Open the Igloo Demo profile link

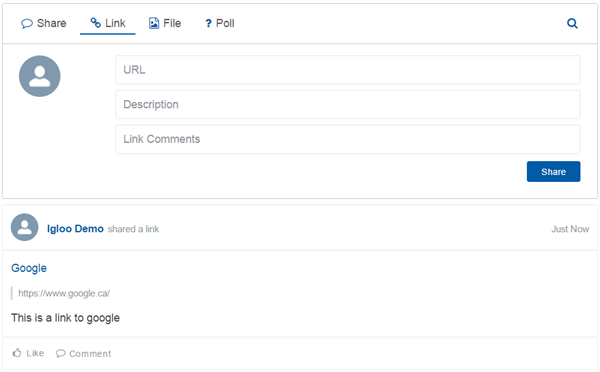(x=75, y=229)
